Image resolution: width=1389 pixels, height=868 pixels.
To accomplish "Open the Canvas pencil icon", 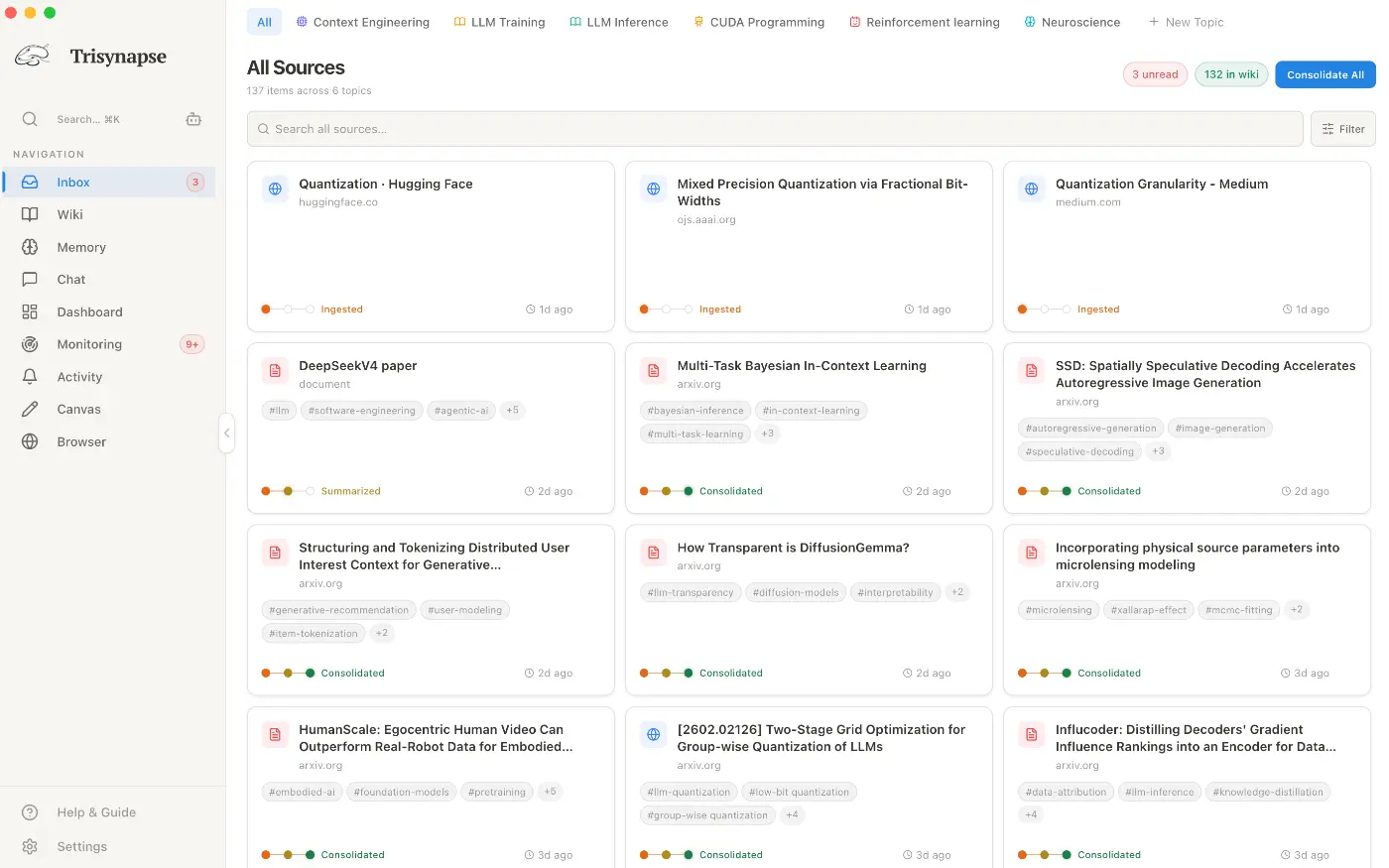I will (30, 409).
